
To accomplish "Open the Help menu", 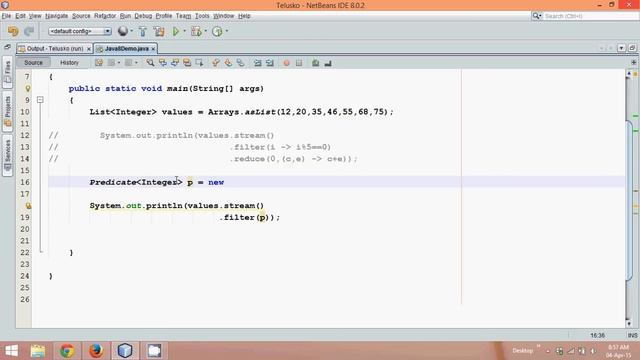I will (244, 16).
